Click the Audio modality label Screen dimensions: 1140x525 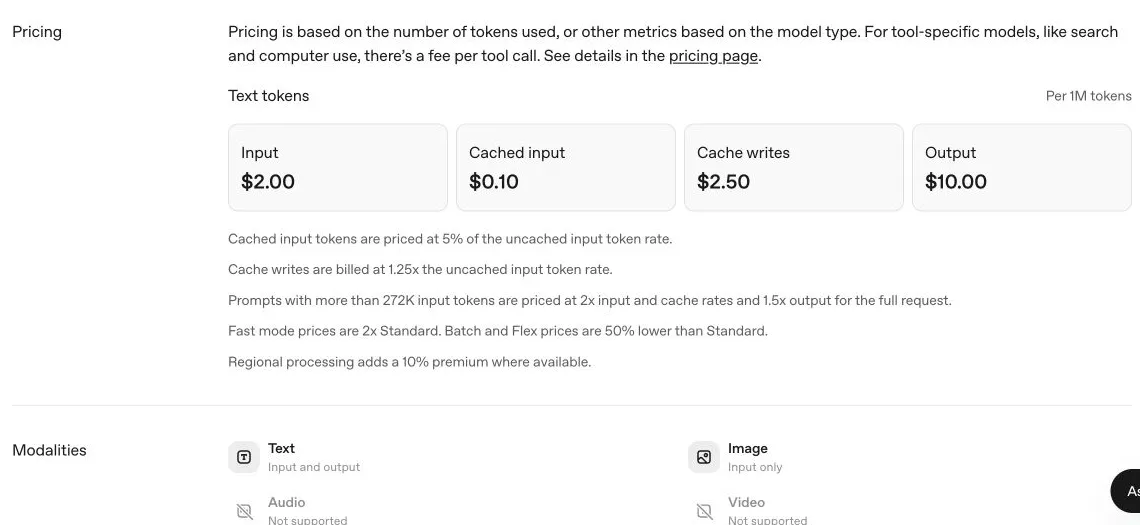click(286, 502)
